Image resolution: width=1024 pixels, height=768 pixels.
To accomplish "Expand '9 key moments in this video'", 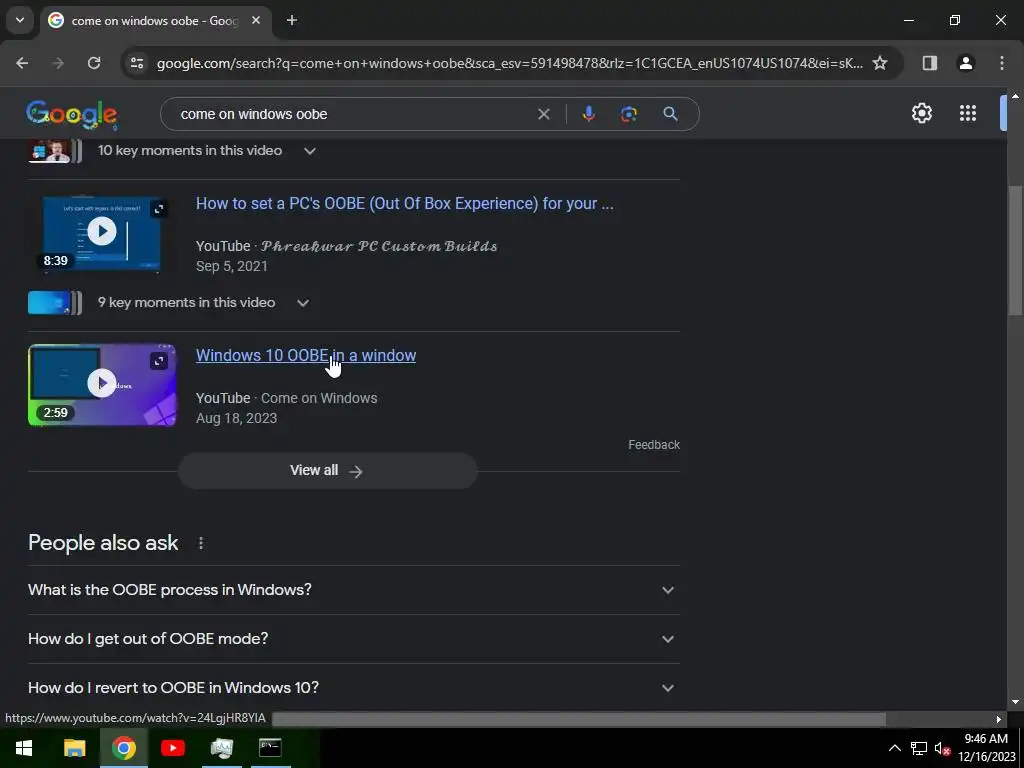I will [x=303, y=303].
